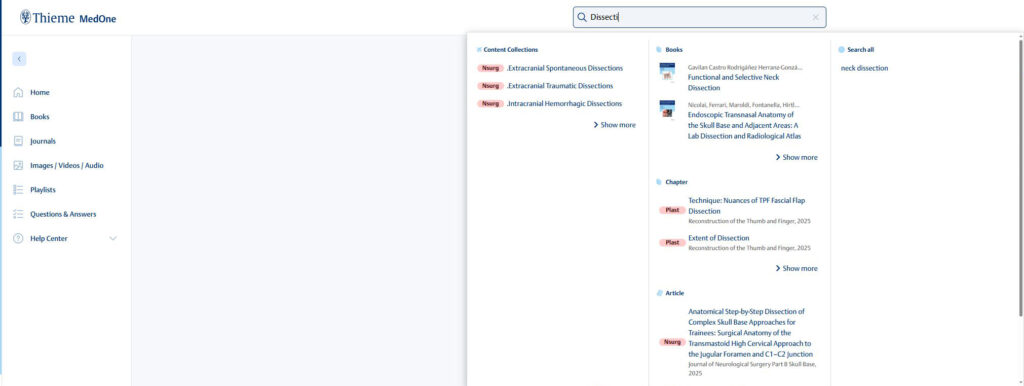The height and width of the screenshot is (386, 1024).
Task: Show more Content Collections results
Action: pos(615,125)
